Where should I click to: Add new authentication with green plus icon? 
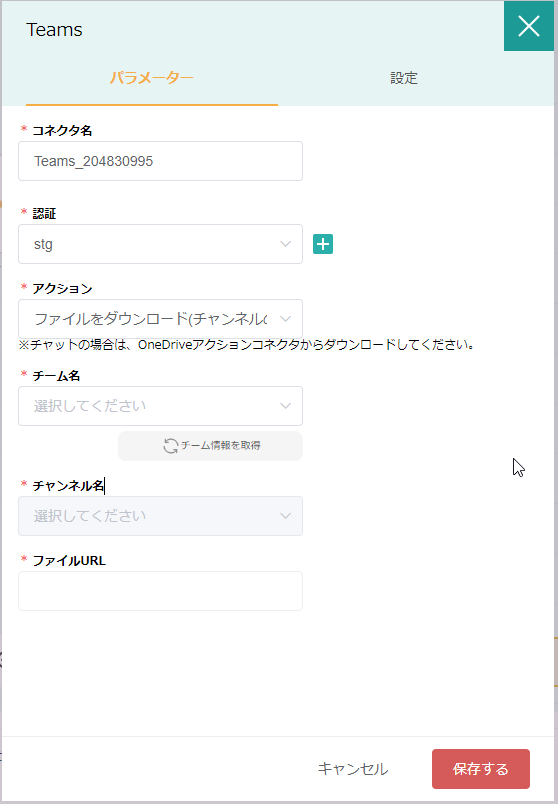click(x=323, y=244)
